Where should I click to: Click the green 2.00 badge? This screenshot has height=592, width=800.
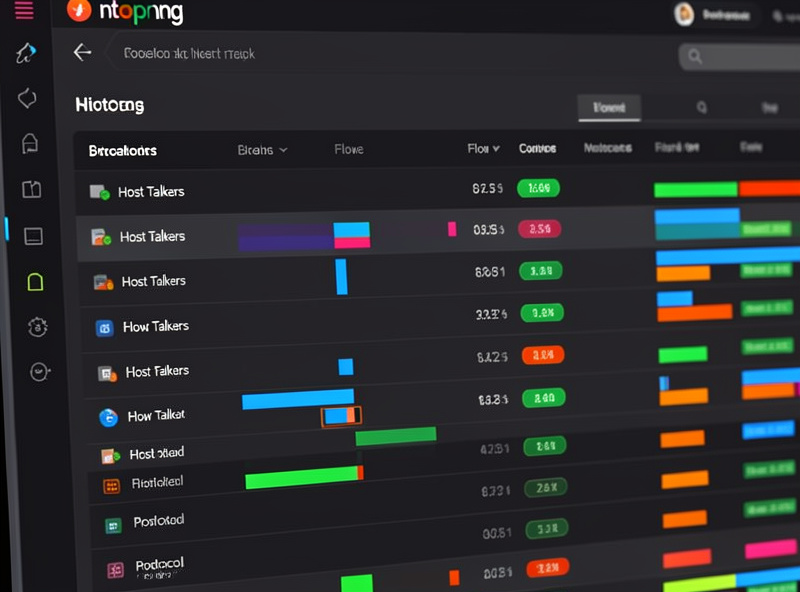pos(544,398)
